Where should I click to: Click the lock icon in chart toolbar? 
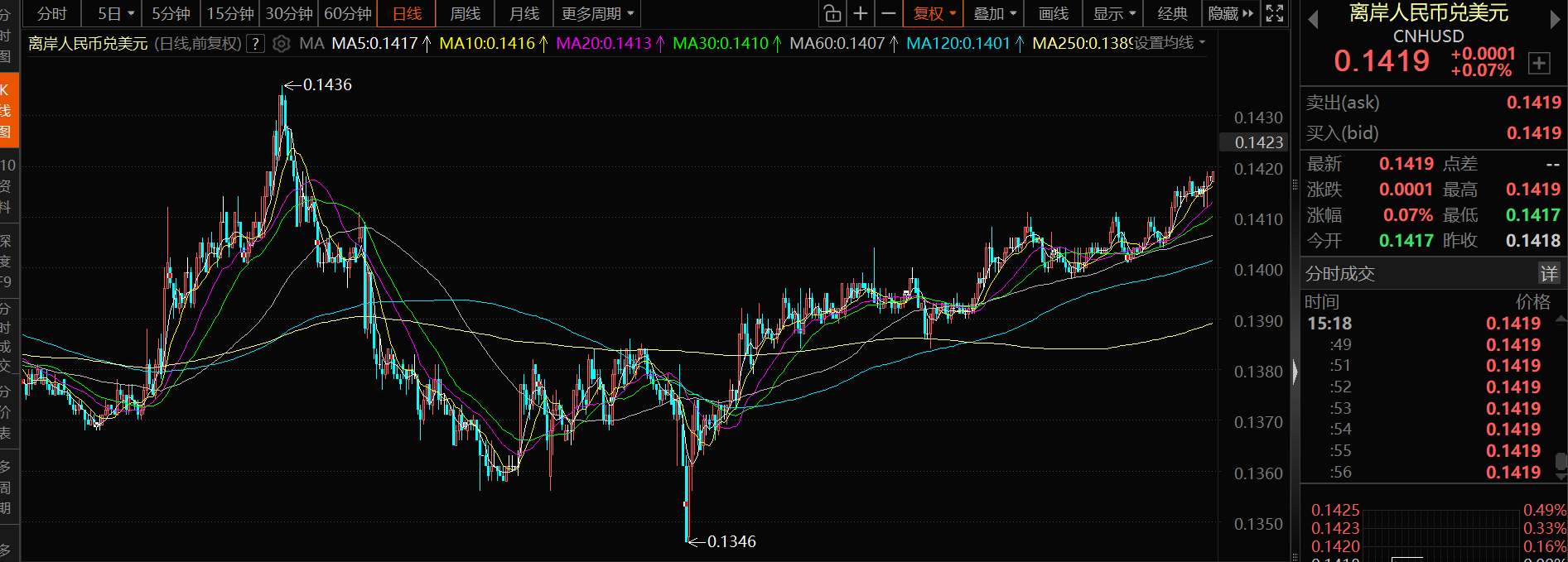pos(832,13)
